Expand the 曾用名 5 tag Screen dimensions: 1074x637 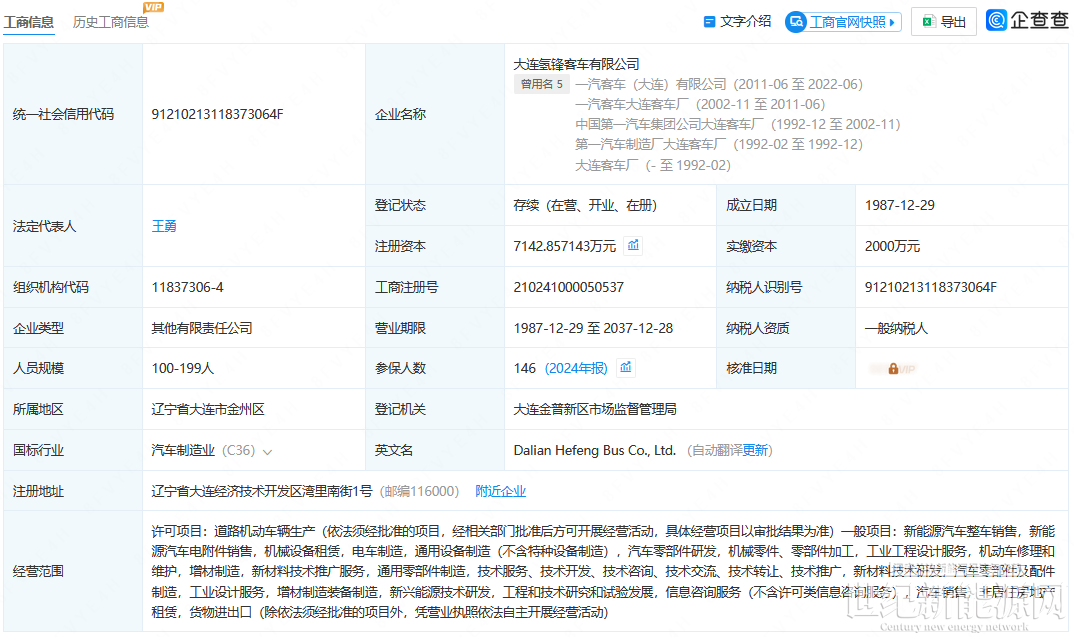pyautogui.click(x=541, y=85)
